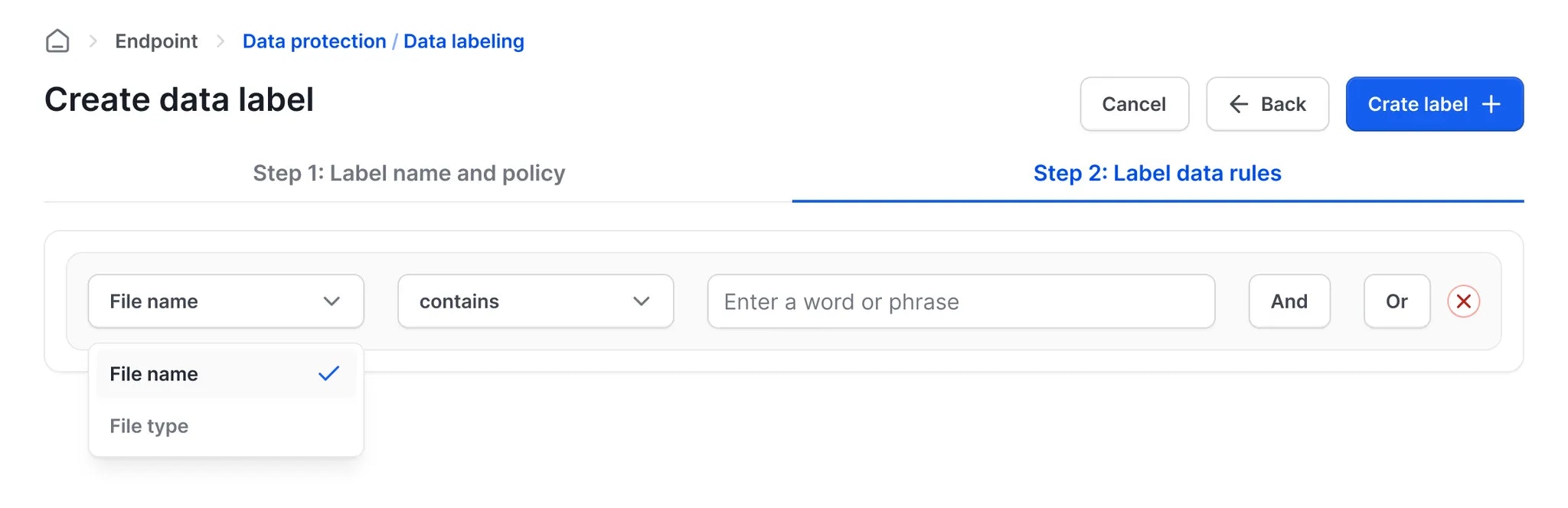
Task: Switch to Step 1: Label name and policy
Action: 409,173
